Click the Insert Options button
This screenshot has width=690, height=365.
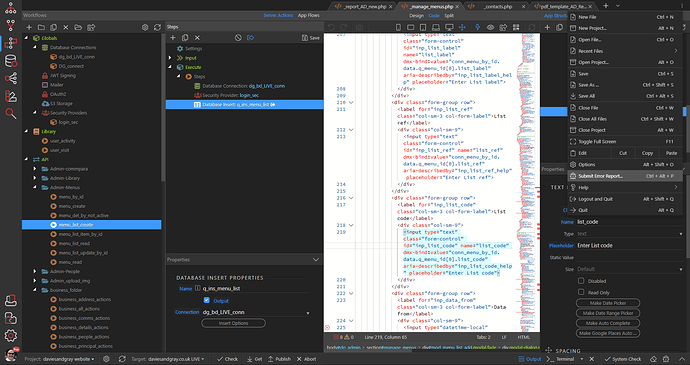[x=233, y=323]
